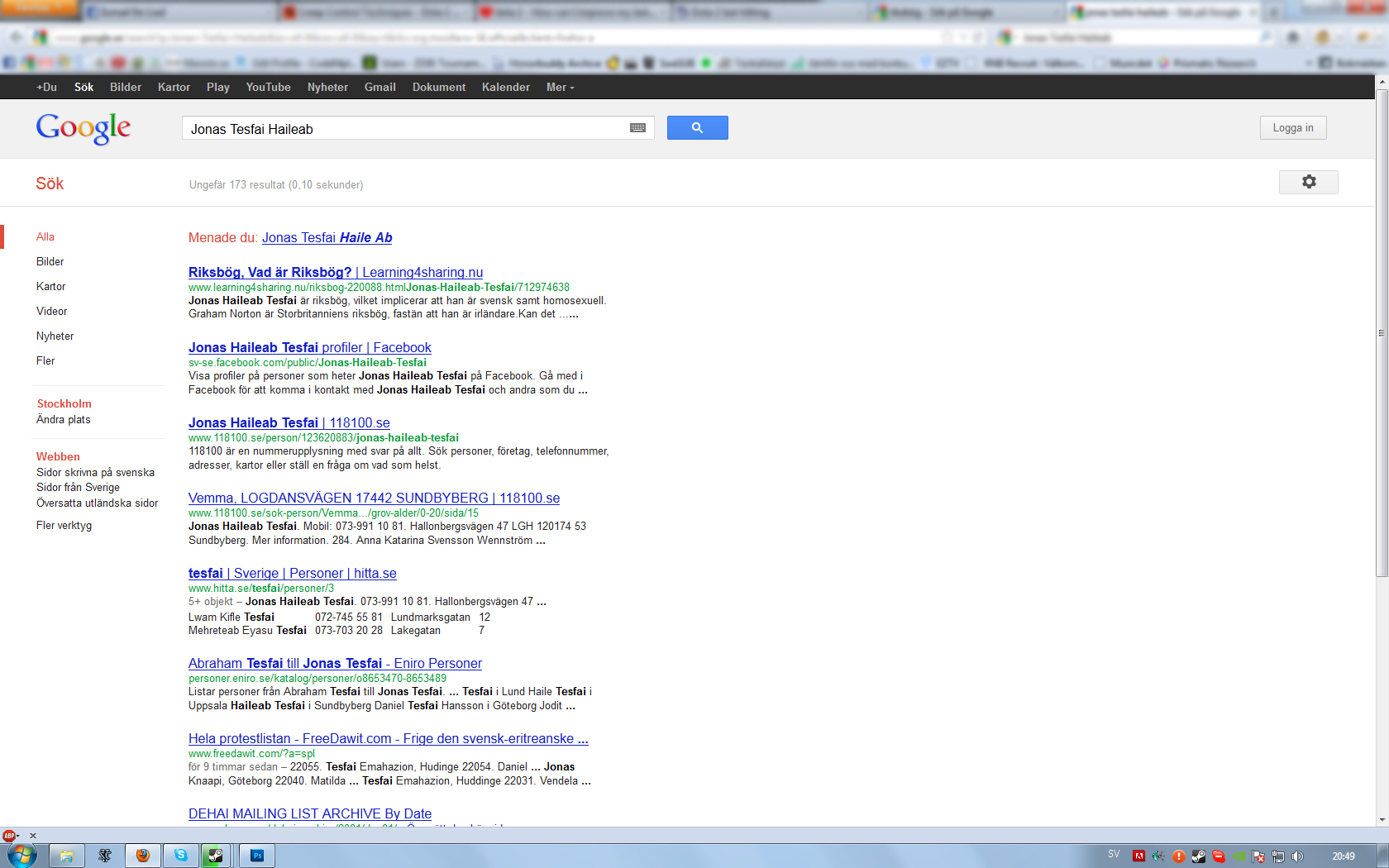Open Skype from the taskbar
The height and width of the screenshot is (868, 1389).
pyautogui.click(x=181, y=856)
